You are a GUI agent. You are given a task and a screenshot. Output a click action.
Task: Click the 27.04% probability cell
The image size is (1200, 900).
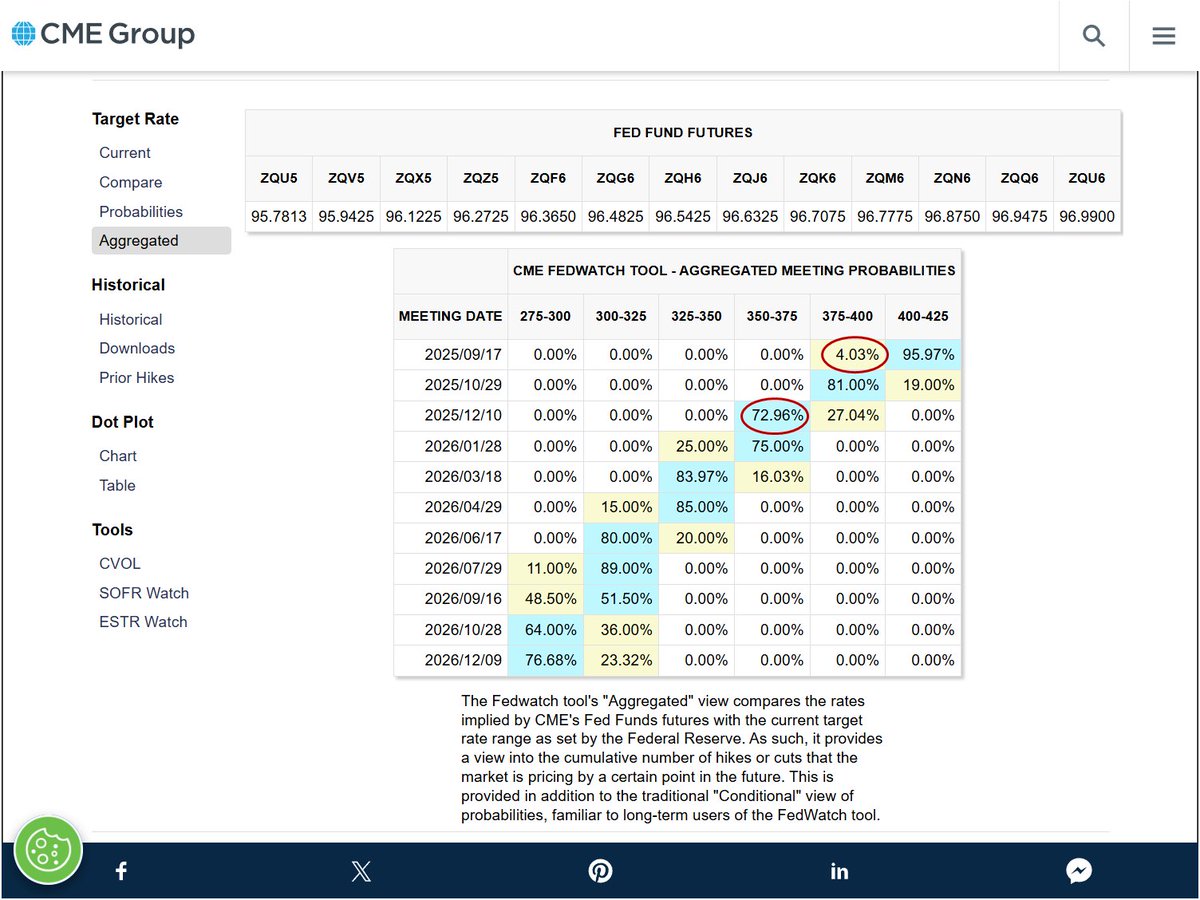(848, 416)
